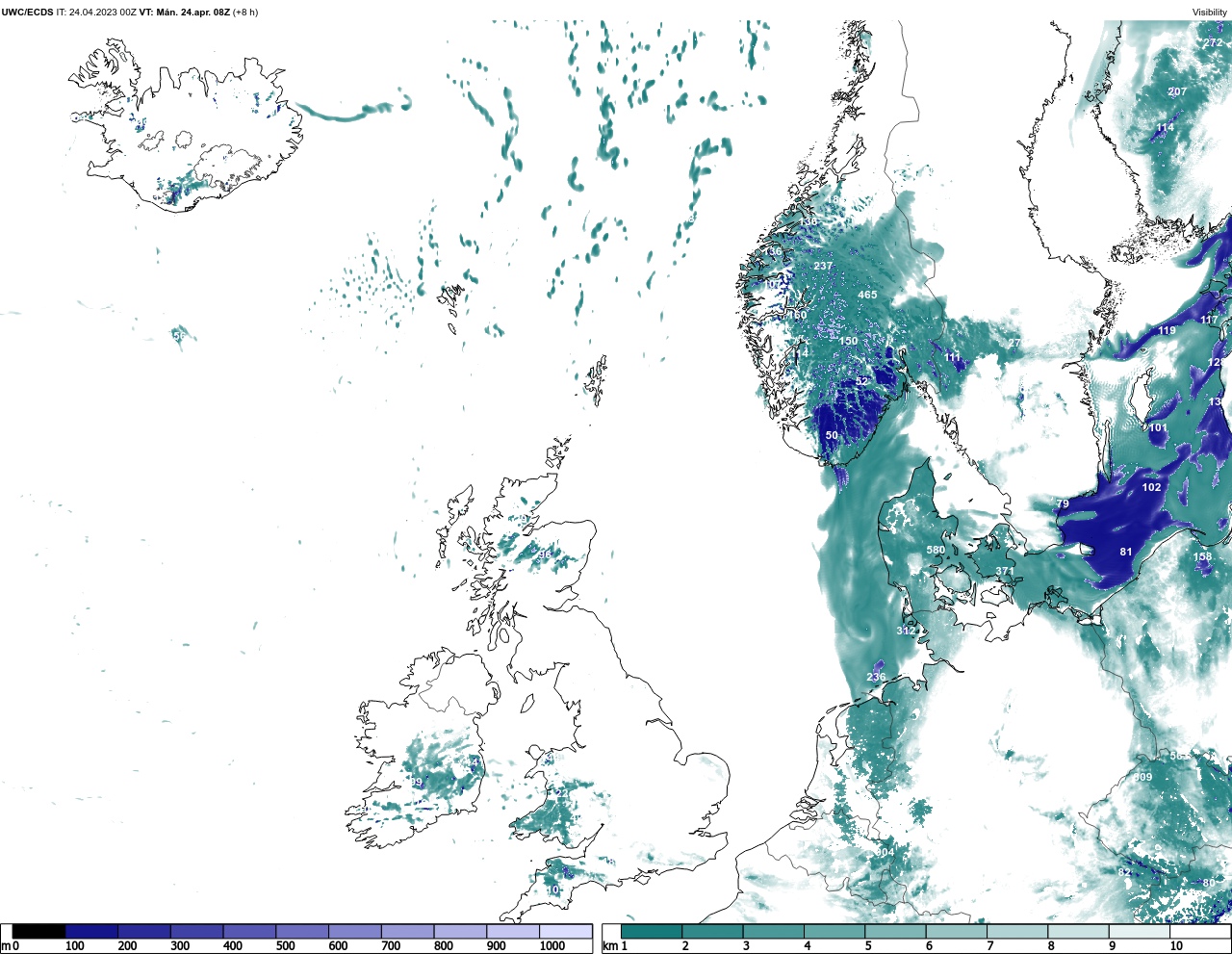The image size is (1232, 954).
Task: Select the '500' label on metre legend
Action: pos(285,946)
